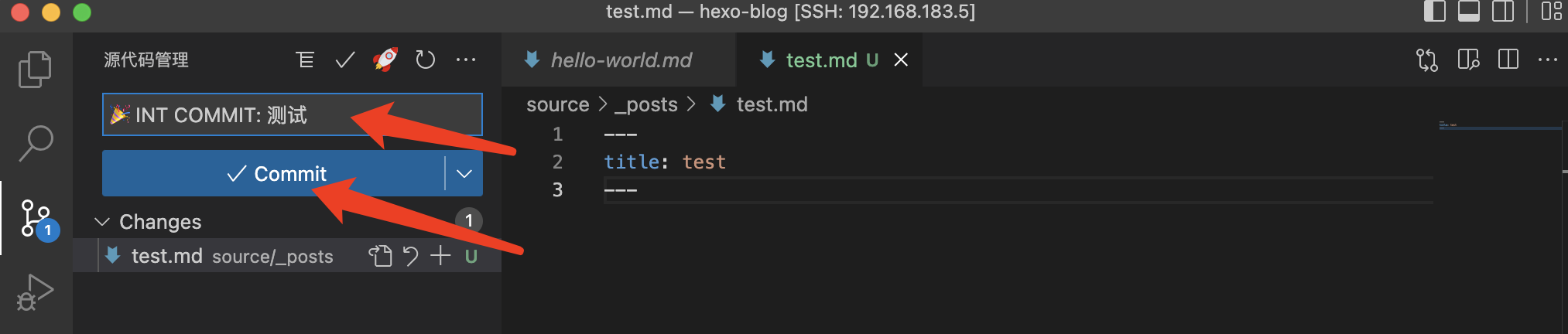Click the commit message input field

tap(293, 115)
